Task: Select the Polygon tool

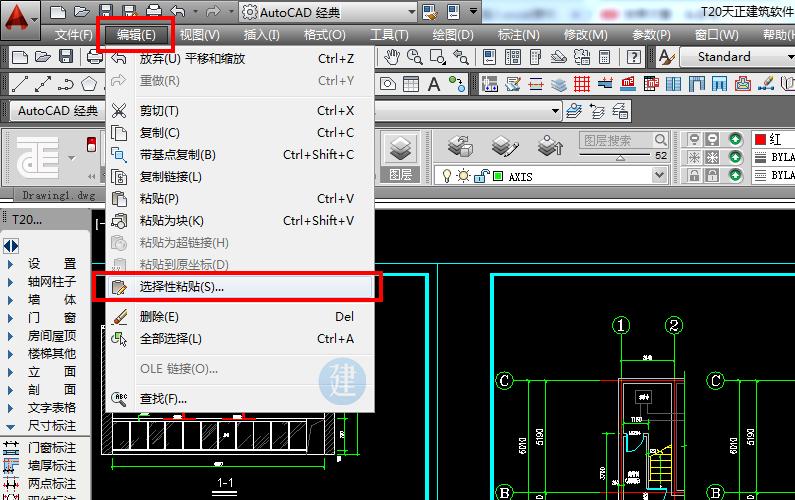Action: tap(89, 84)
